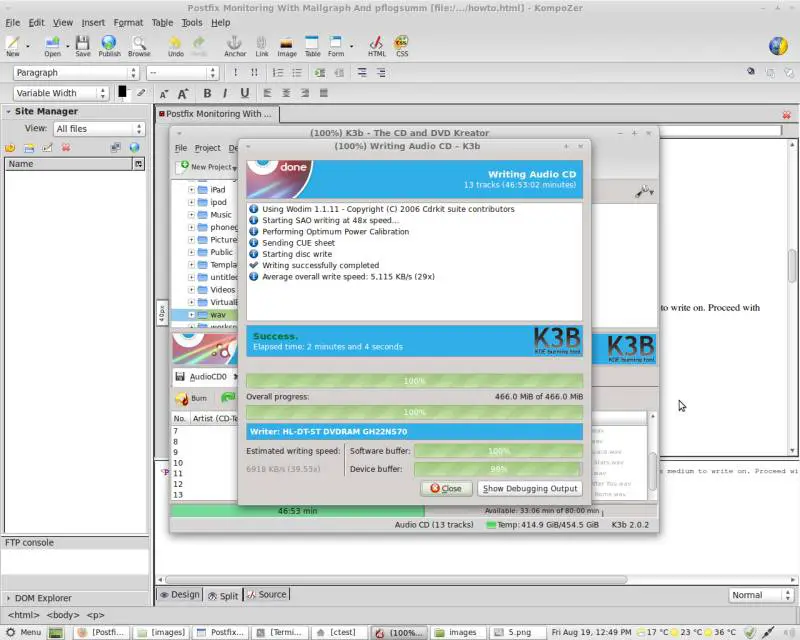Open the Paragraph format dropdown
This screenshot has width=800, height=640.
76,72
